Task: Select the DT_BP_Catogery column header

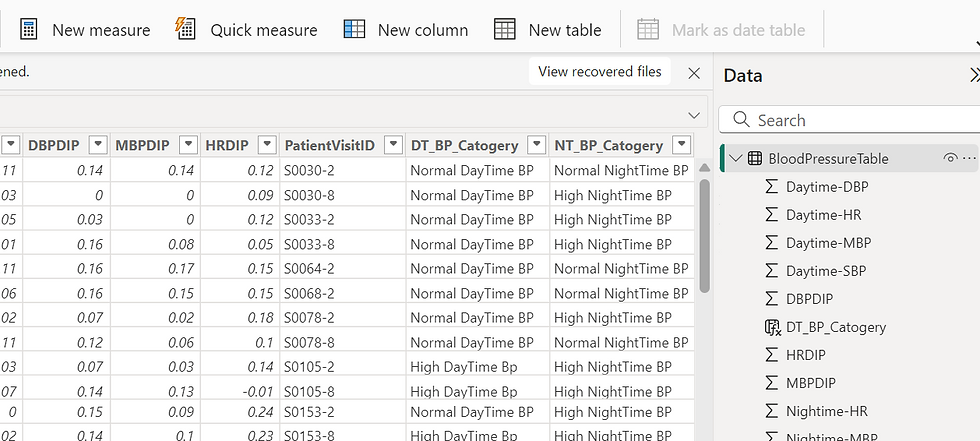Action: click(464, 146)
